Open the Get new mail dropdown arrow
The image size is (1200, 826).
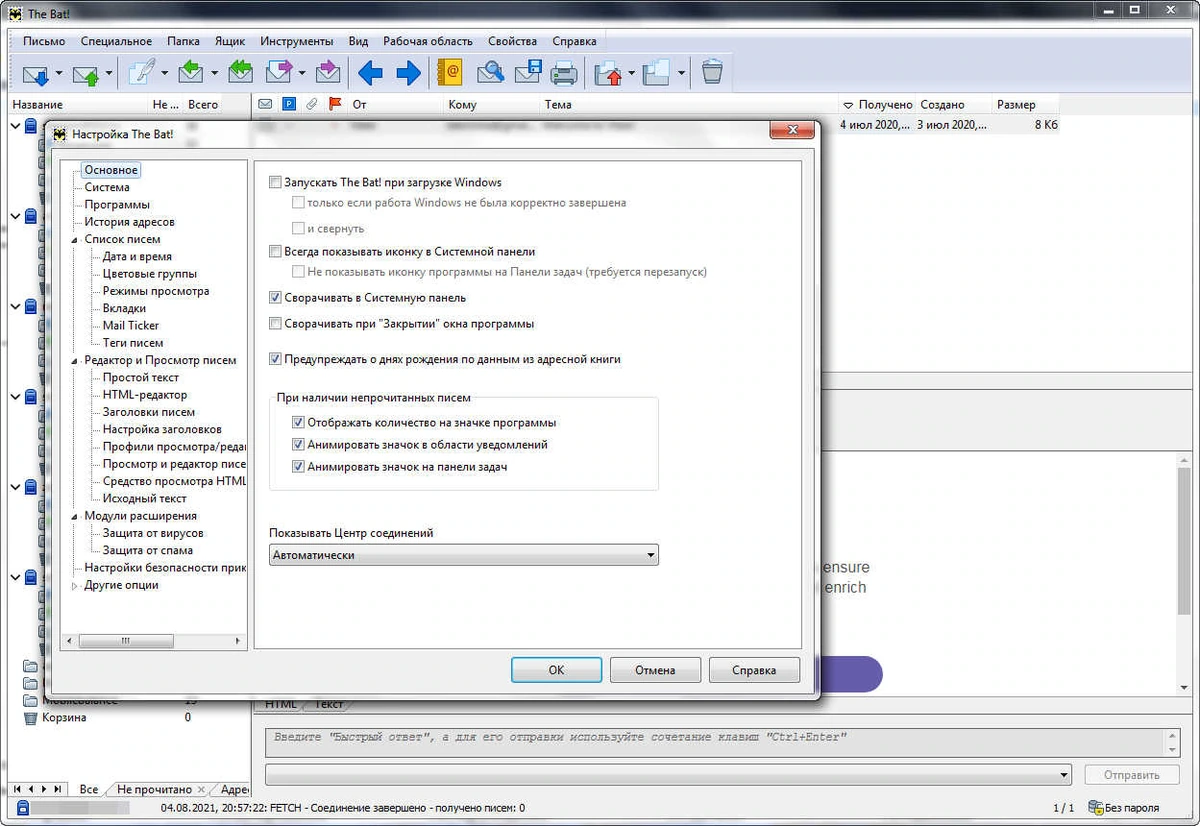(59, 74)
